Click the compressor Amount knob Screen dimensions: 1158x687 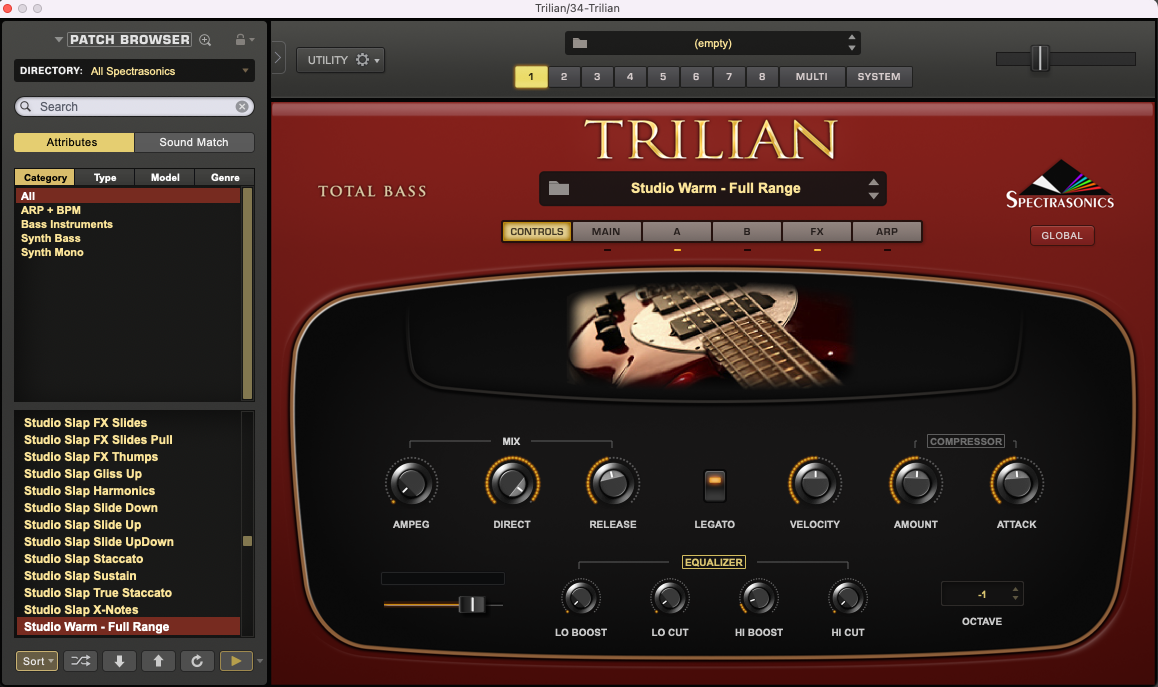pyautogui.click(x=916, y=484)
